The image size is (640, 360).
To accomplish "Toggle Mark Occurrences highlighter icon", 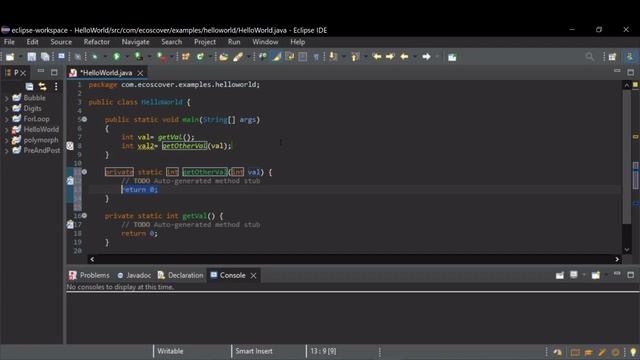I will (276, 57).
